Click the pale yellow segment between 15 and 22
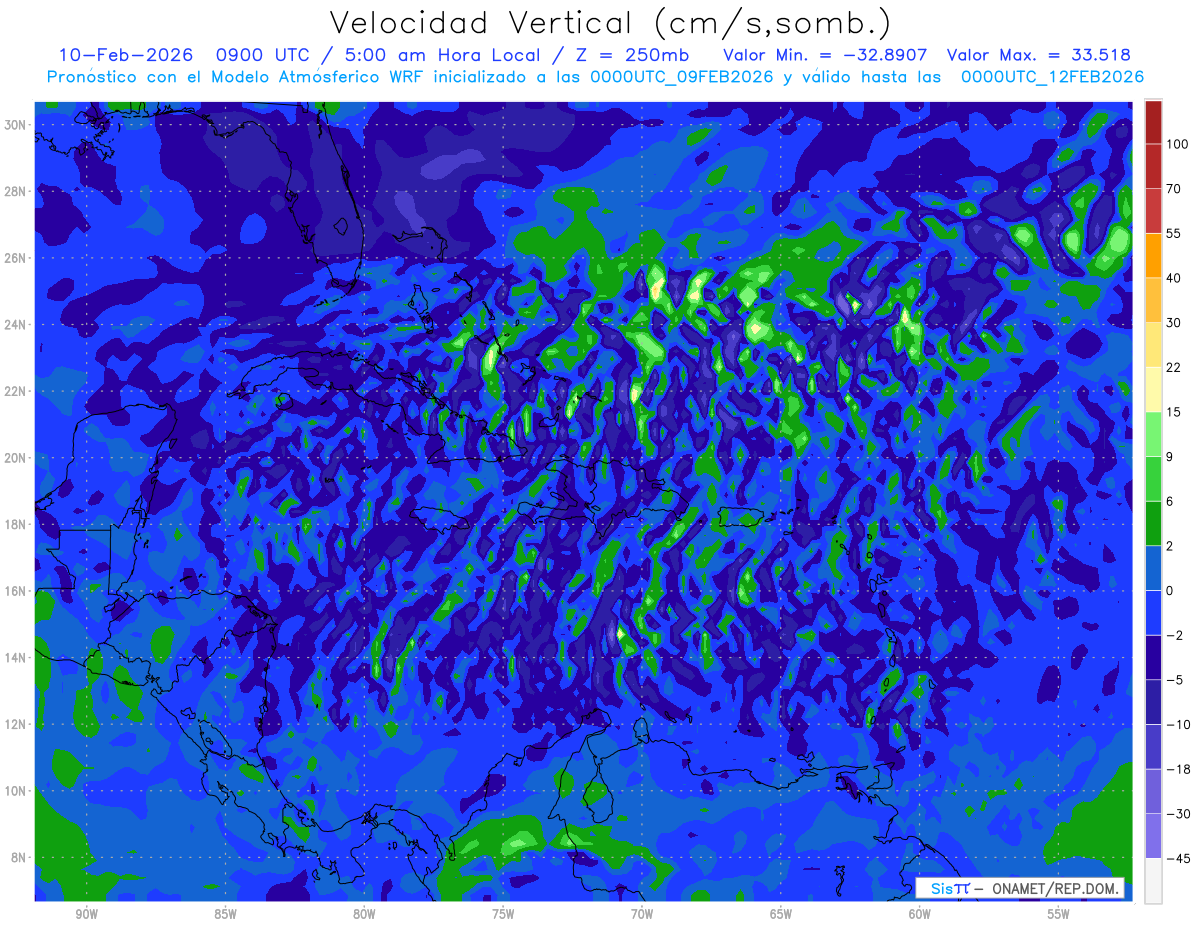This screenshot has width=1200, height=927. (x=1153, y=389)
